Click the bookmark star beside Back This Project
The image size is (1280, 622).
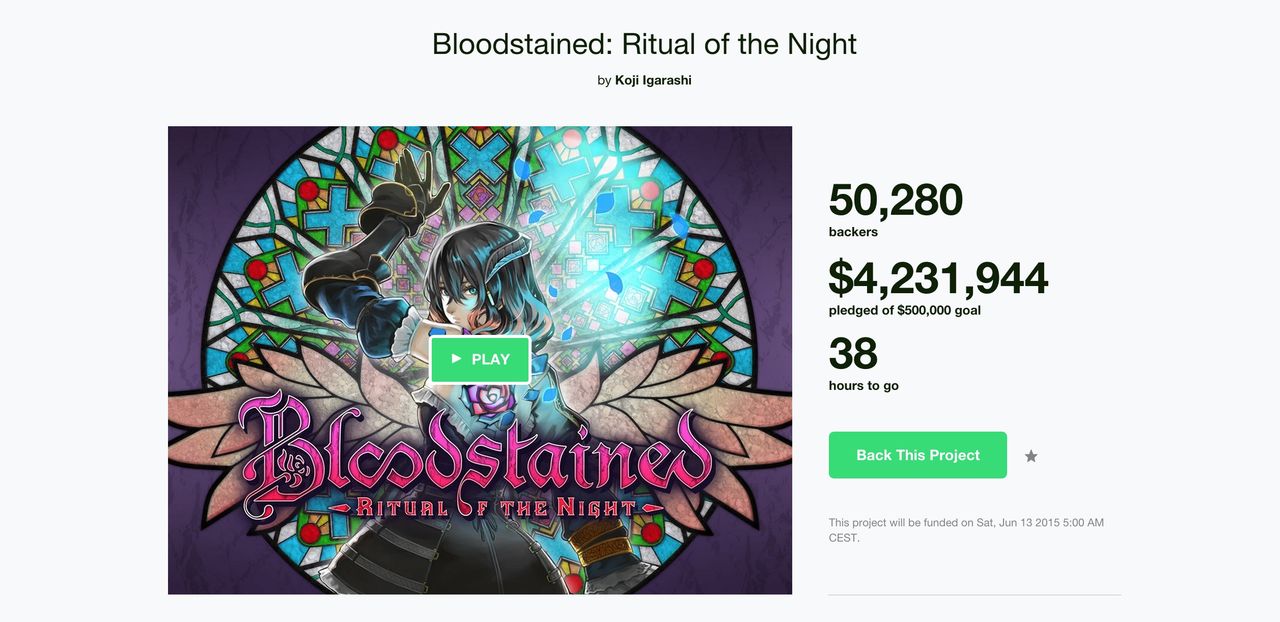1030,456
